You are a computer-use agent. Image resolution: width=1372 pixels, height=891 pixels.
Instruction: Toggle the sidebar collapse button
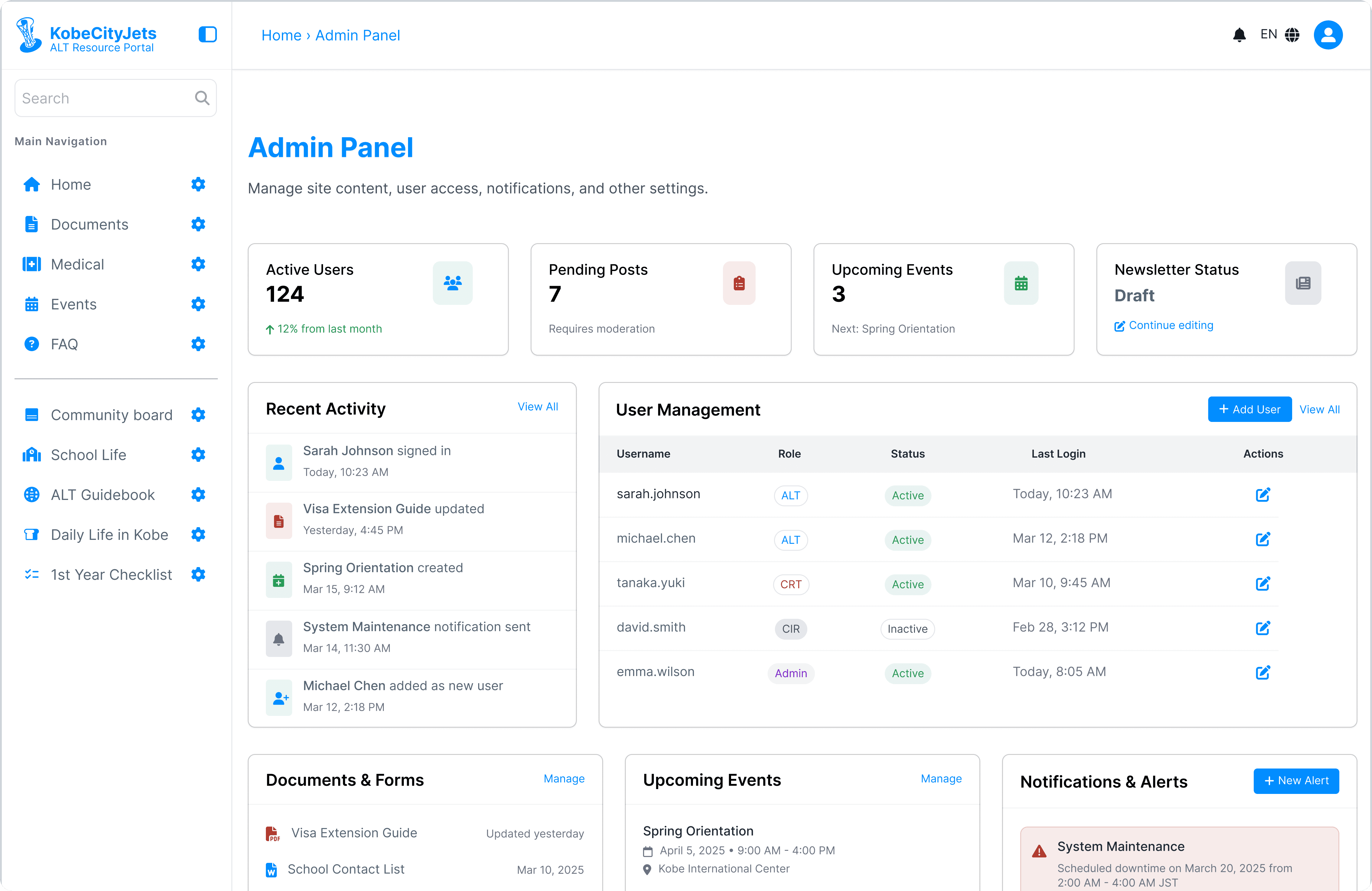(x=207, y=34)
